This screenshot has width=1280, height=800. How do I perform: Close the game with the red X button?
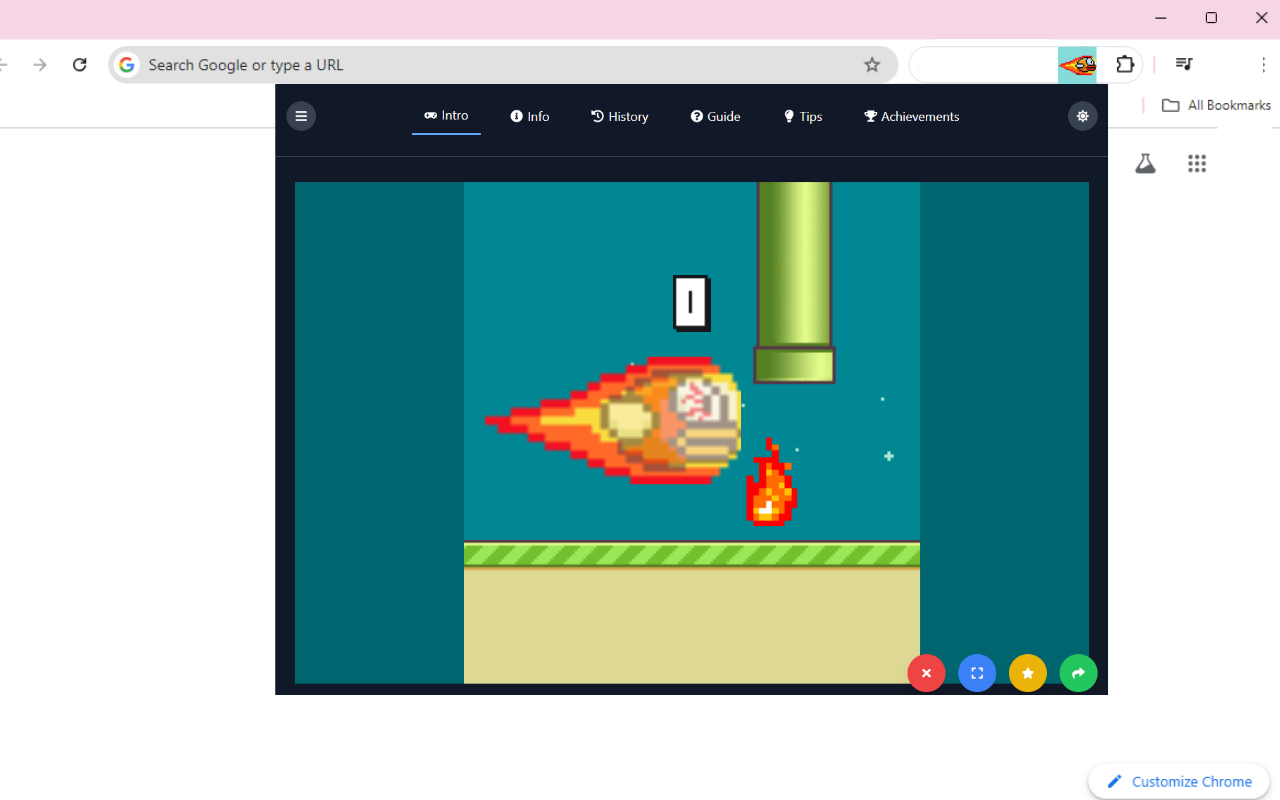tap(926, 673)
